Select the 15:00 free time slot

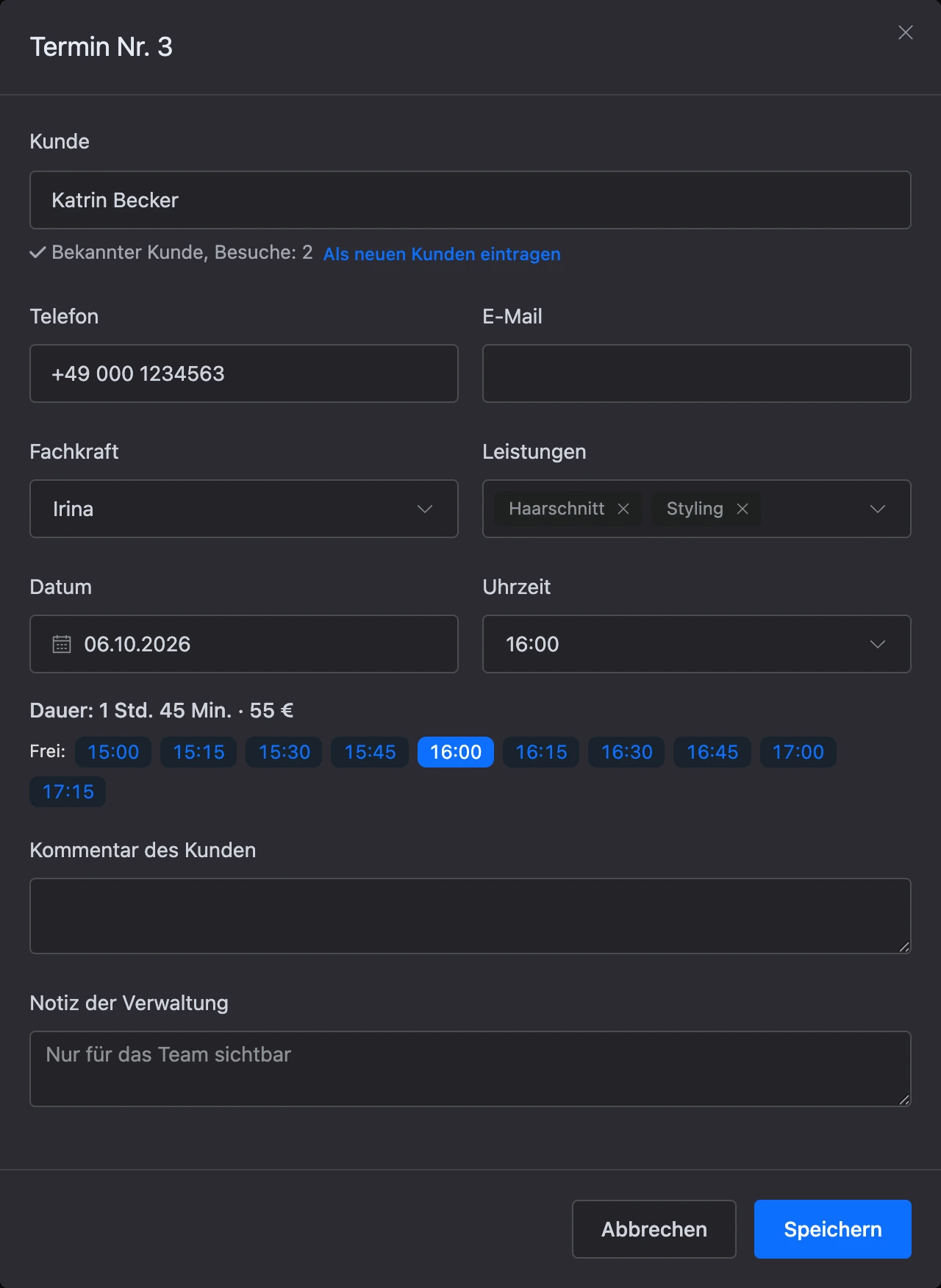tap(113, 752)
